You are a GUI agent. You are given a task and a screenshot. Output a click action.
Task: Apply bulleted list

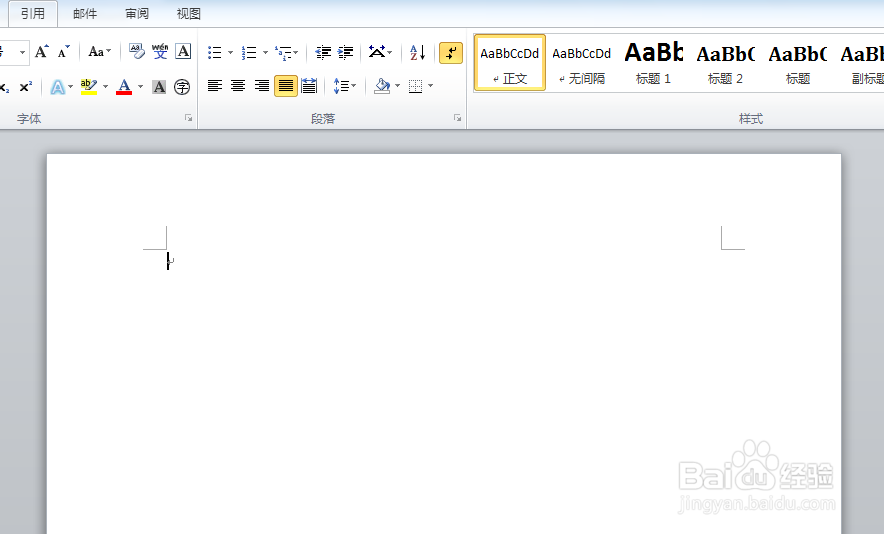coord(214,53)
